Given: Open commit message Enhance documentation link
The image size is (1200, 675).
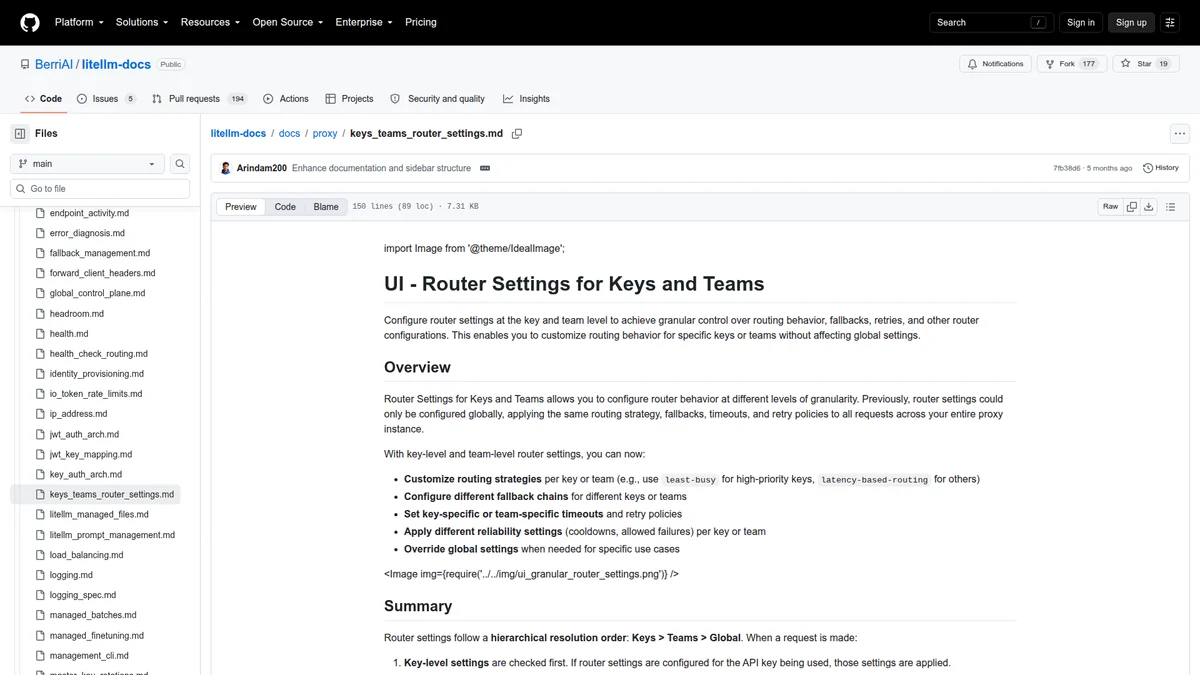Looking at the screenshot, I should coord(381,168).
